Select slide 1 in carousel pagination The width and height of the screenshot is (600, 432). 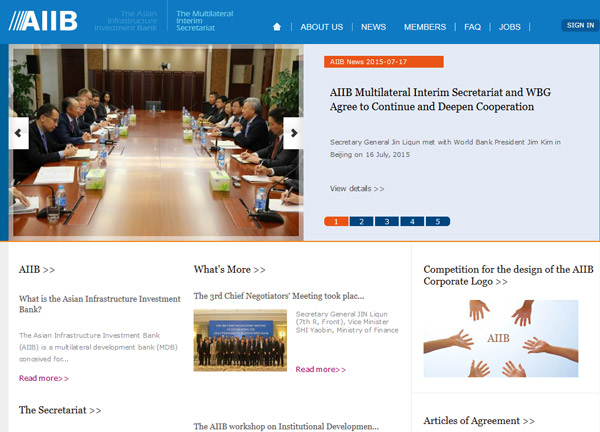coord(335,221)
